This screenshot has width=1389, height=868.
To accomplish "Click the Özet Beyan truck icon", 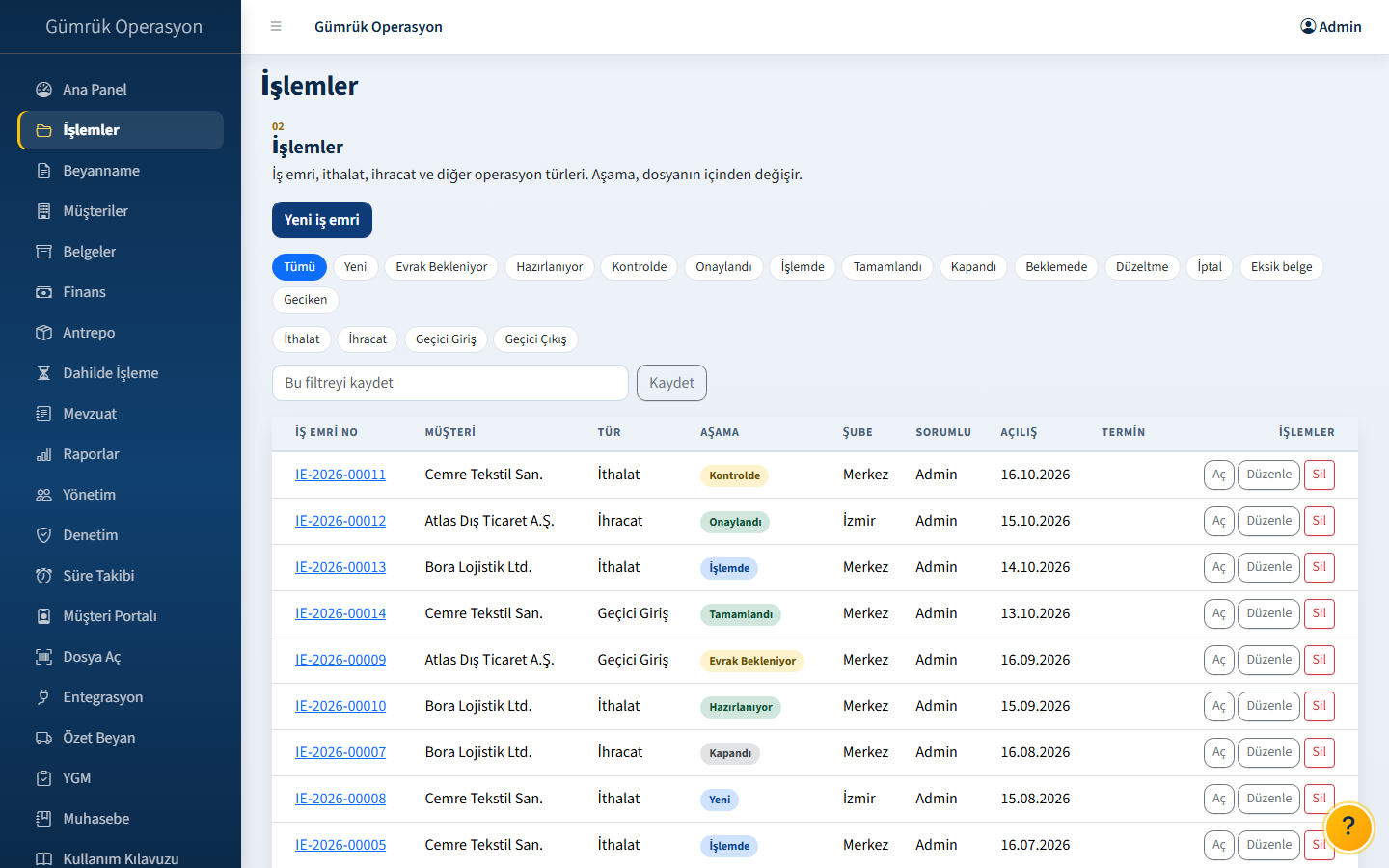I will pos(43,738).
